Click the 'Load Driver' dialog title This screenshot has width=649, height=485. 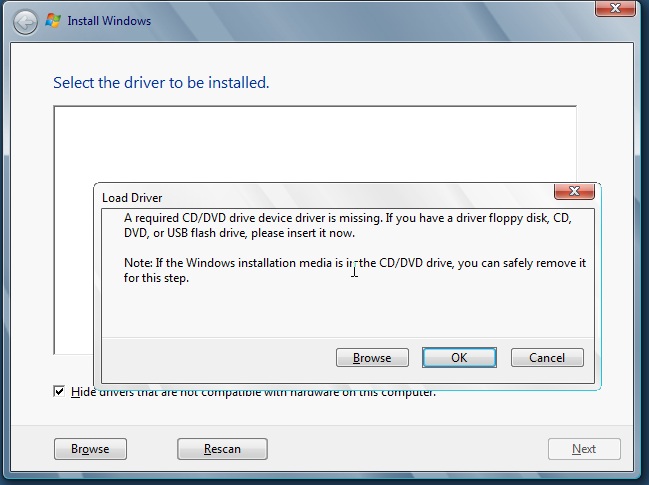pos(132,198)
